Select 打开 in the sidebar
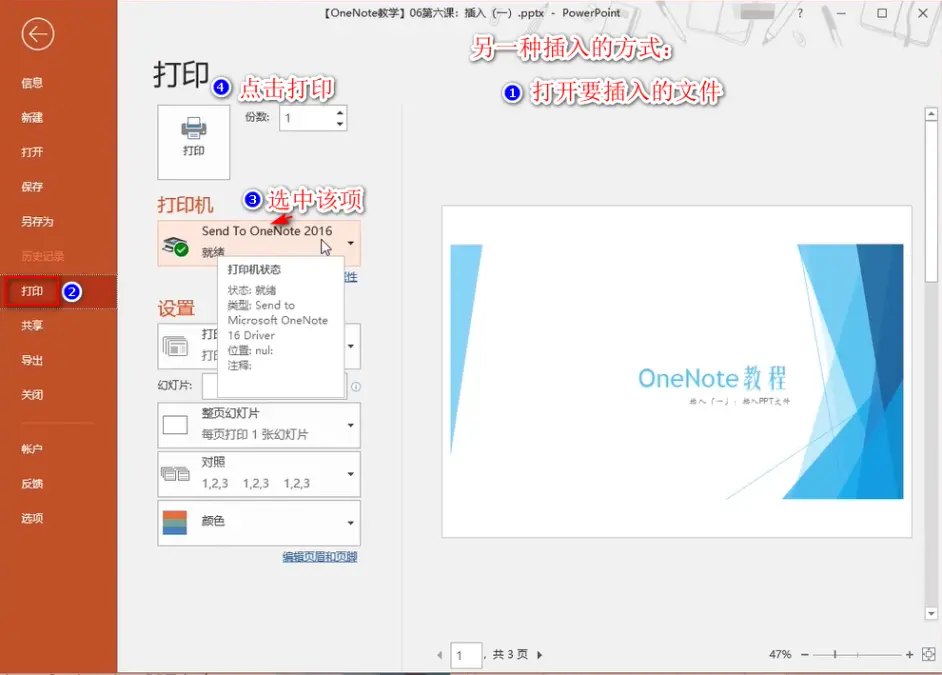Screen dimensions: 942x675 (x=32, y=153)
